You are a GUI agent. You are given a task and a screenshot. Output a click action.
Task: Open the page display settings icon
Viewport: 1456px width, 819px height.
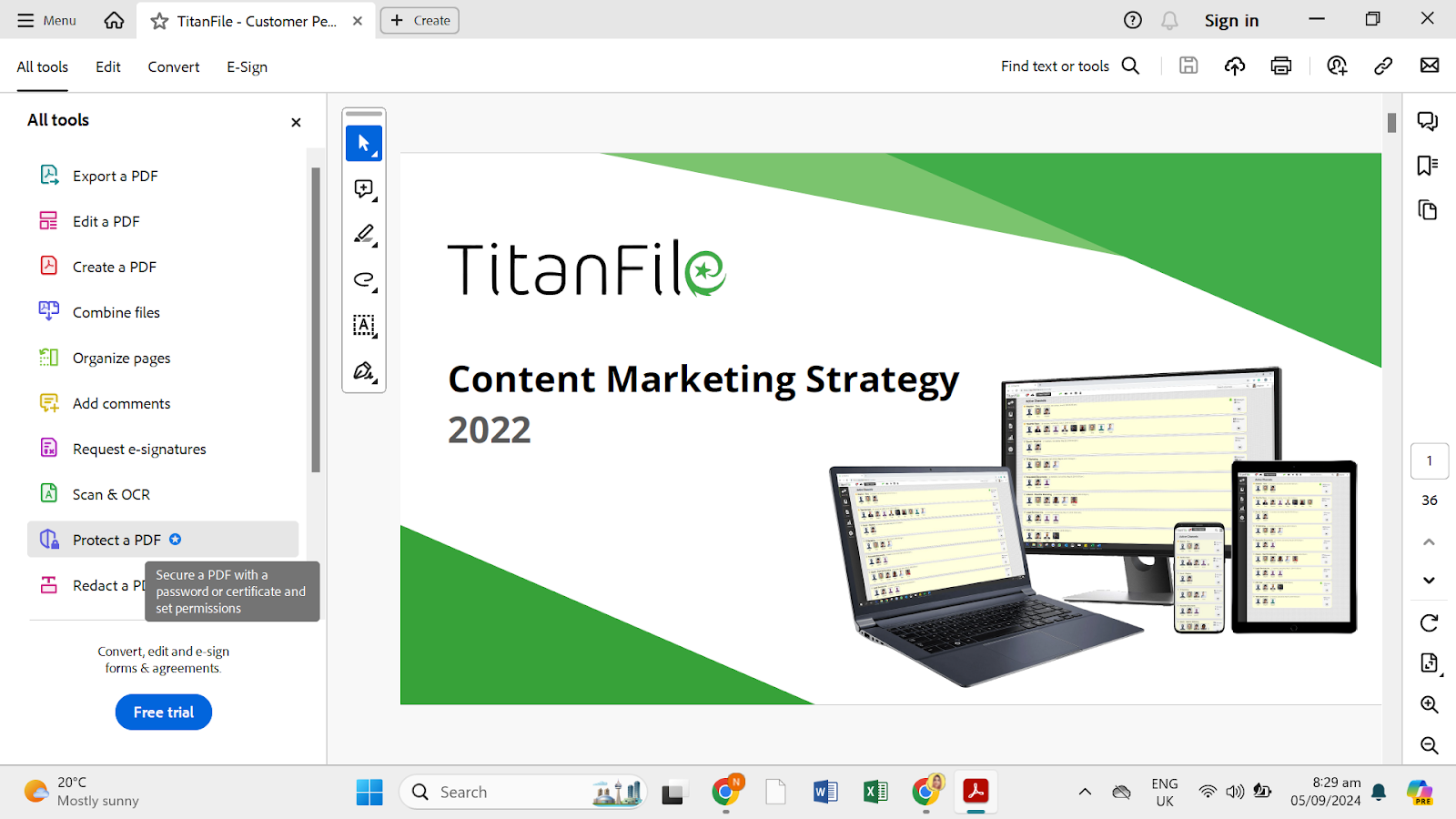click(1430, 663)
